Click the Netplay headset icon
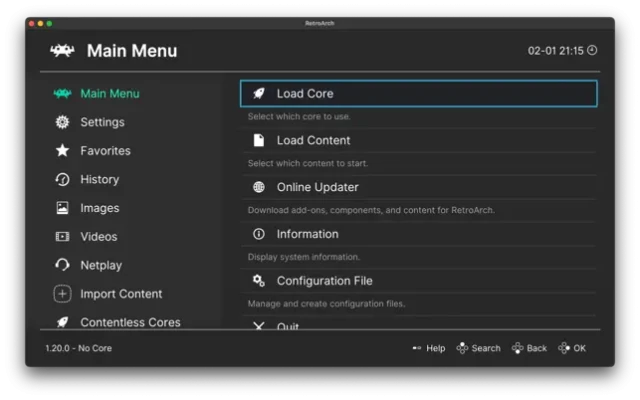This screenshot has height=400, width=640. [x=62, y=265]
